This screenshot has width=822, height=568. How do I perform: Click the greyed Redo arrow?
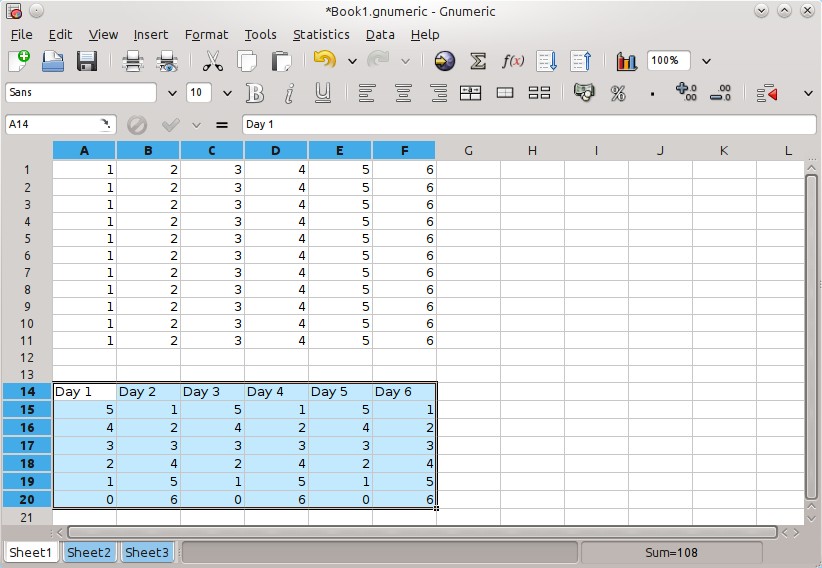tap(378, 60)
